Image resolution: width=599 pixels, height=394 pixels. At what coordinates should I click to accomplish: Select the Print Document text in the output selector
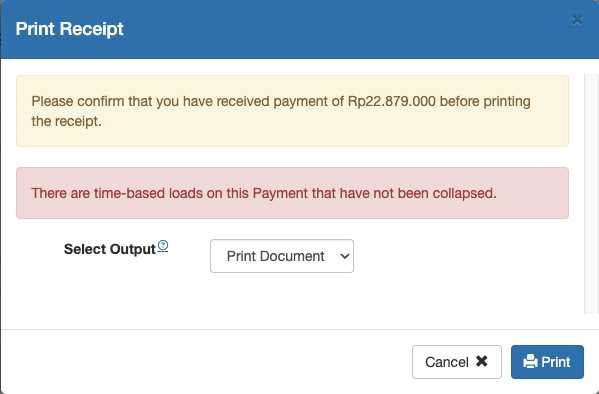point(275,256)
